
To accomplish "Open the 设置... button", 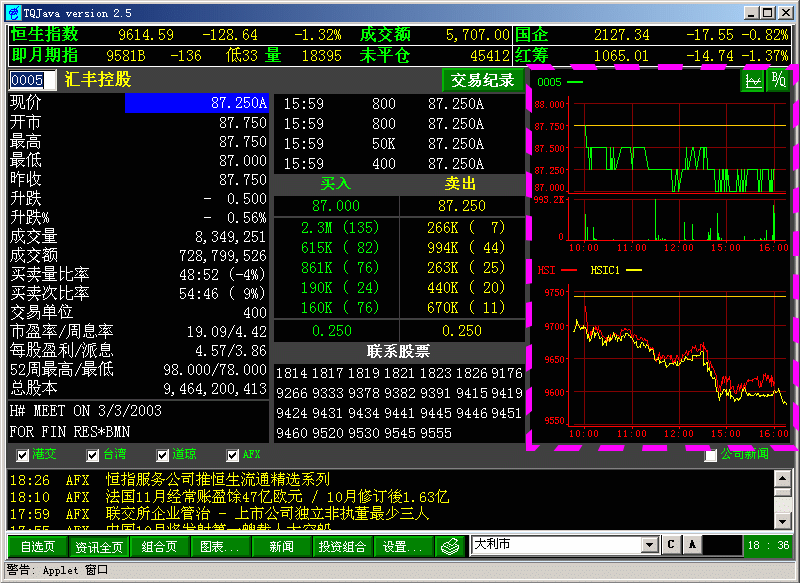I will pos(404,547).
